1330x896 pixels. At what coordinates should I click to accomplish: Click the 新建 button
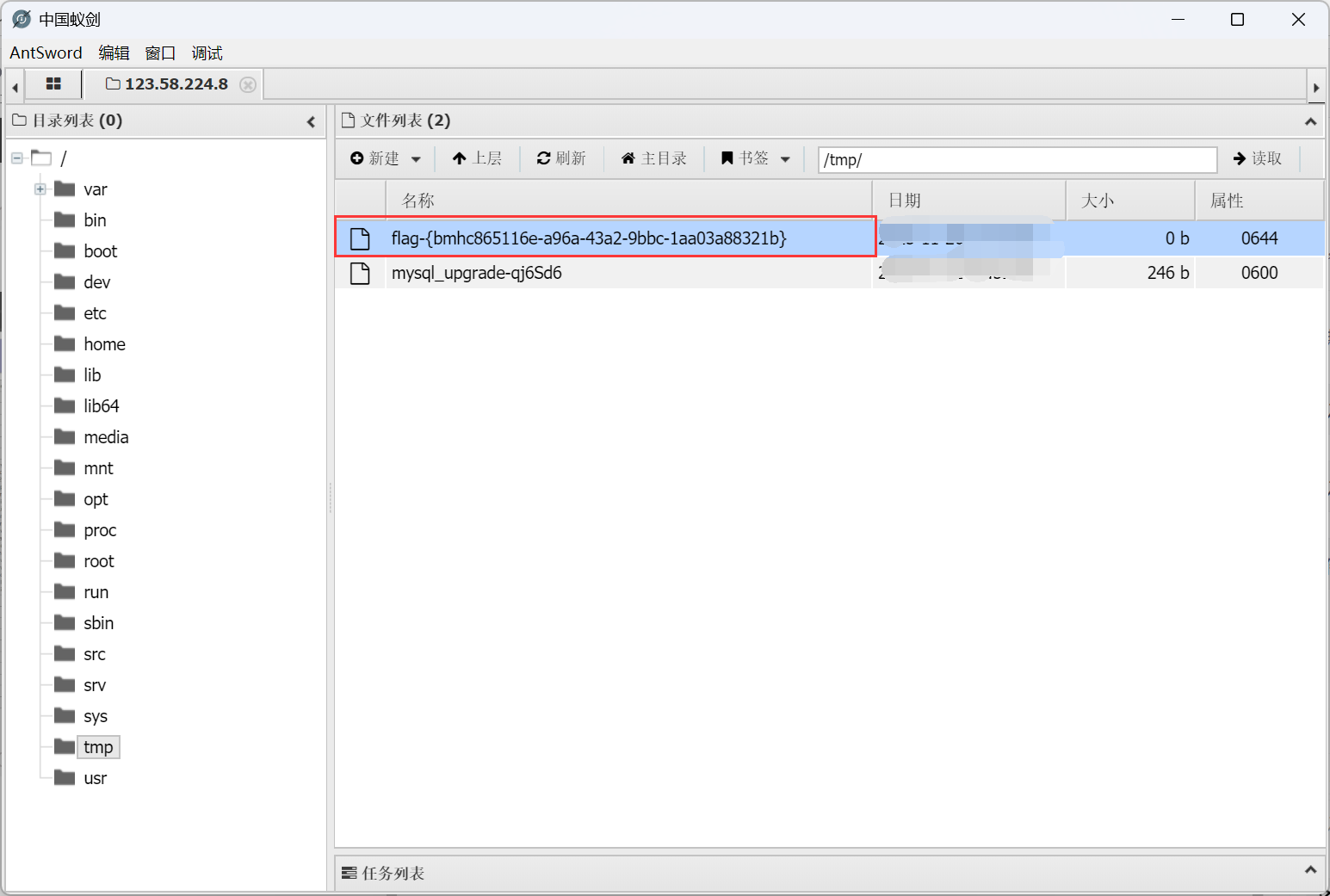coord(375,158)
